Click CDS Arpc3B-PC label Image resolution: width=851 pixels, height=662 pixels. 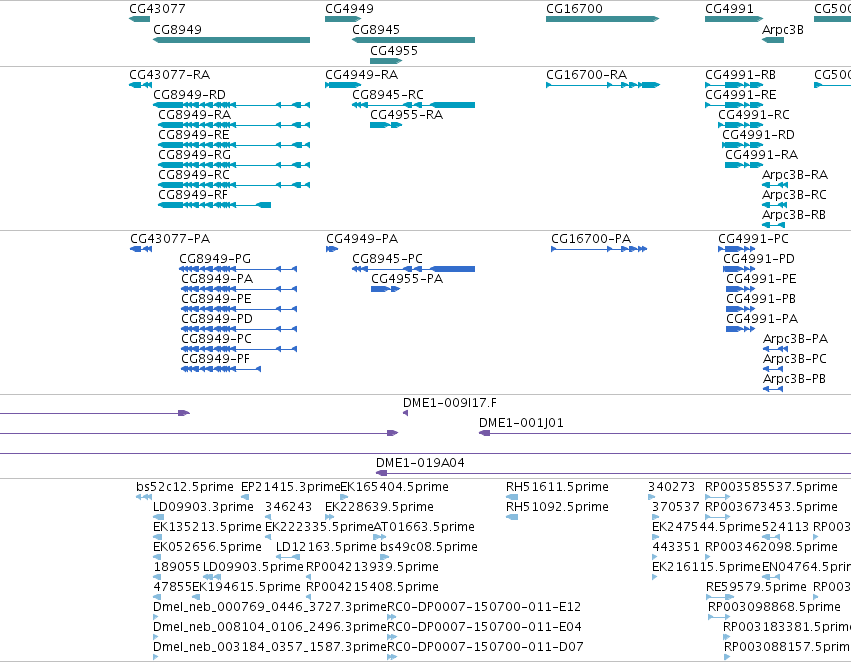(x=795, y=360)
